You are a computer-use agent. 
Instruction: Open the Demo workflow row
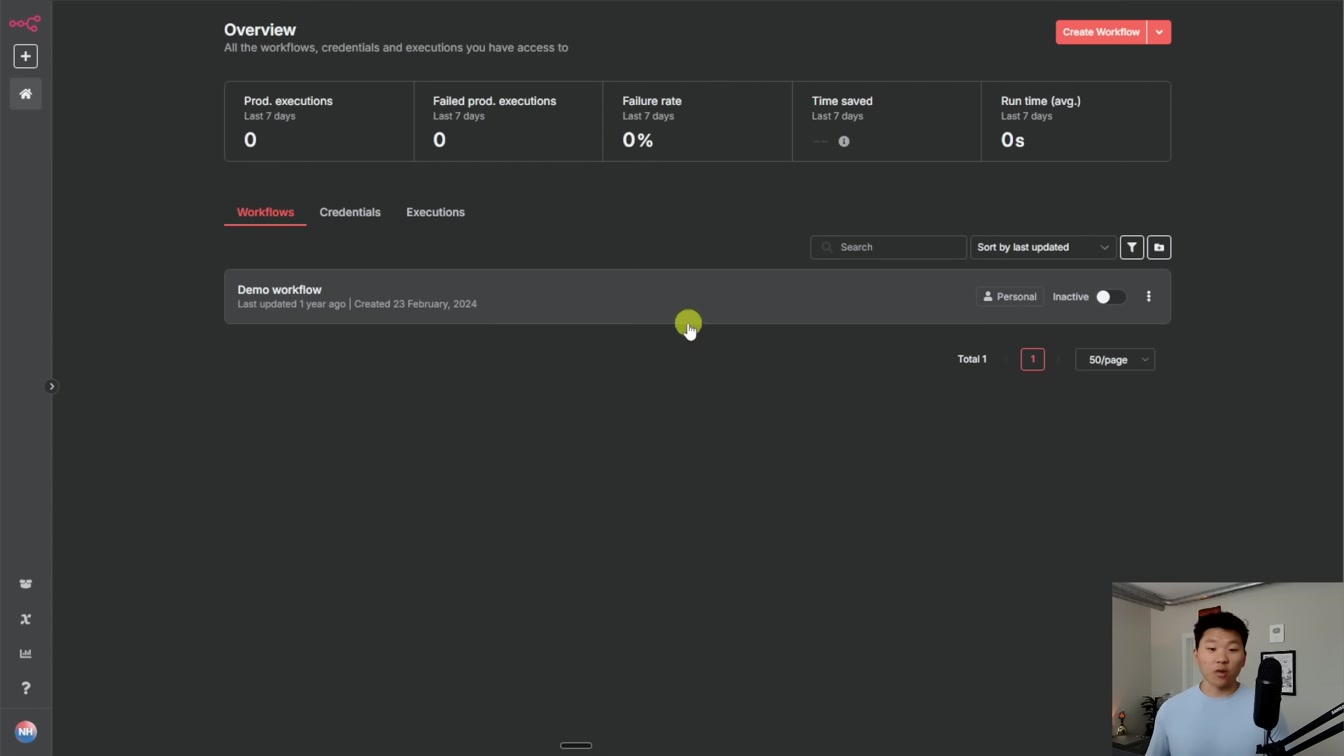[697, 297]
